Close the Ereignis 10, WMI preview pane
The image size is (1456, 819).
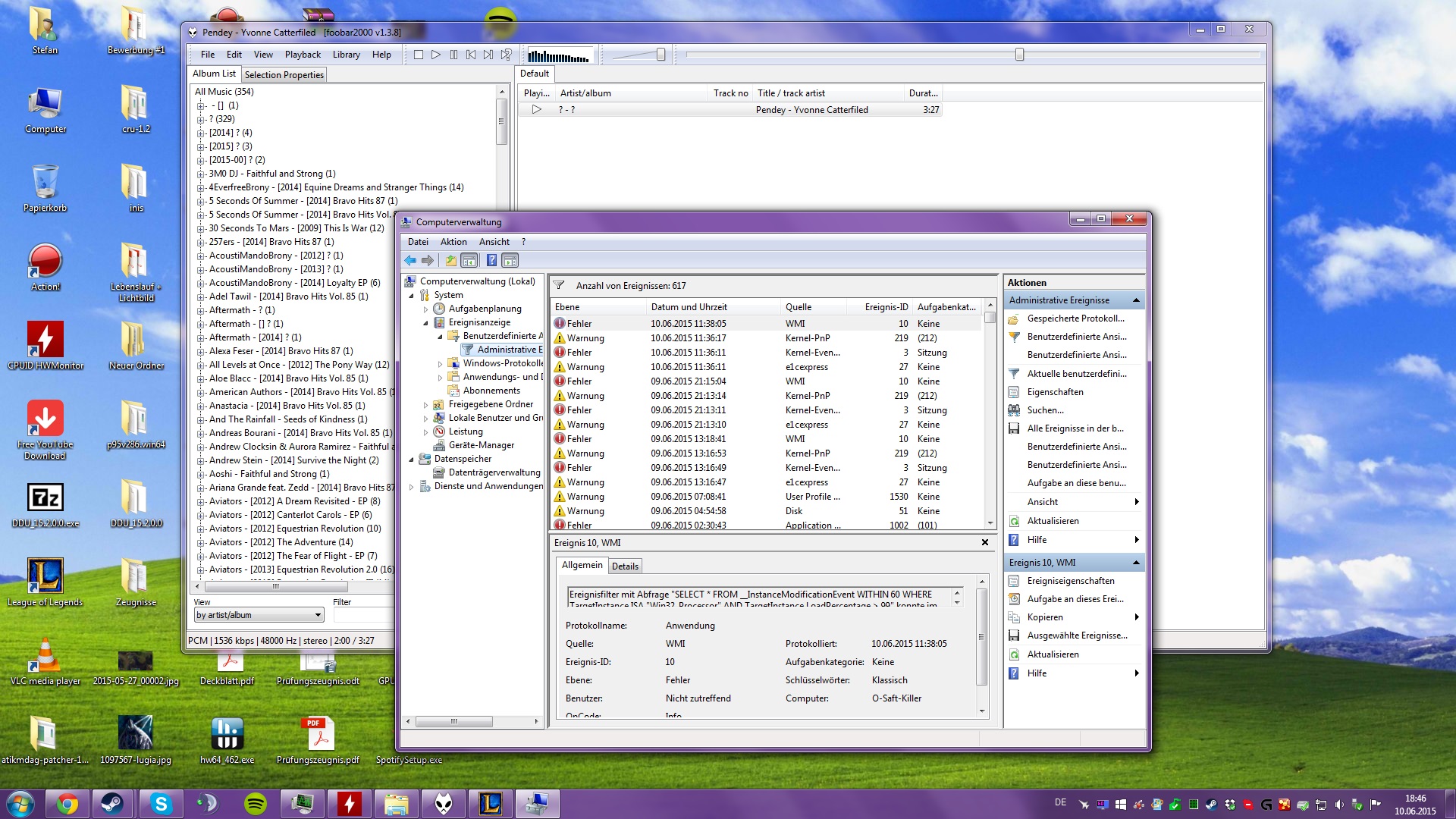tap(984, 543)
